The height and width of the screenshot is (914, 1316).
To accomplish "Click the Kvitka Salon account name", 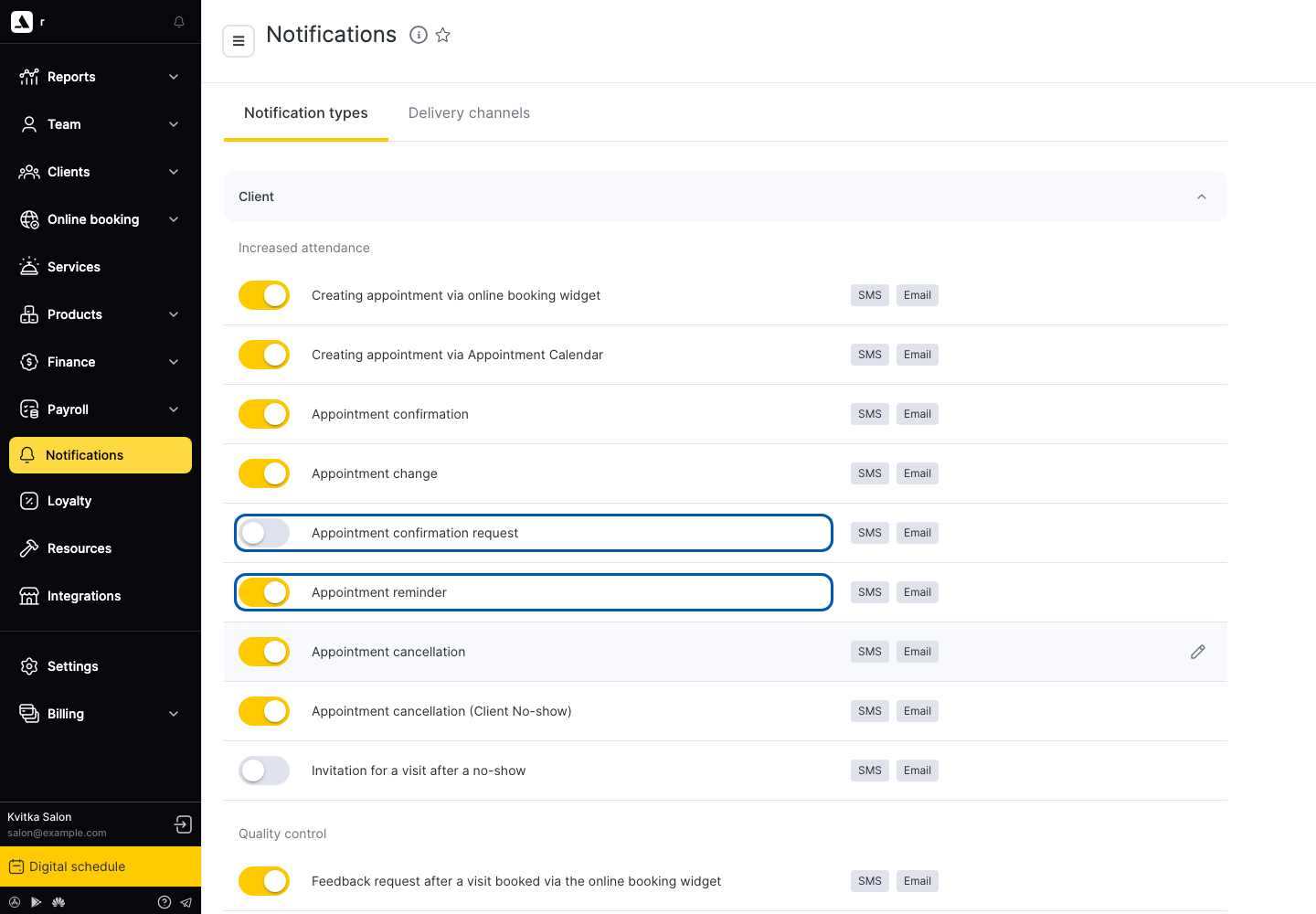I will point(39,817).
